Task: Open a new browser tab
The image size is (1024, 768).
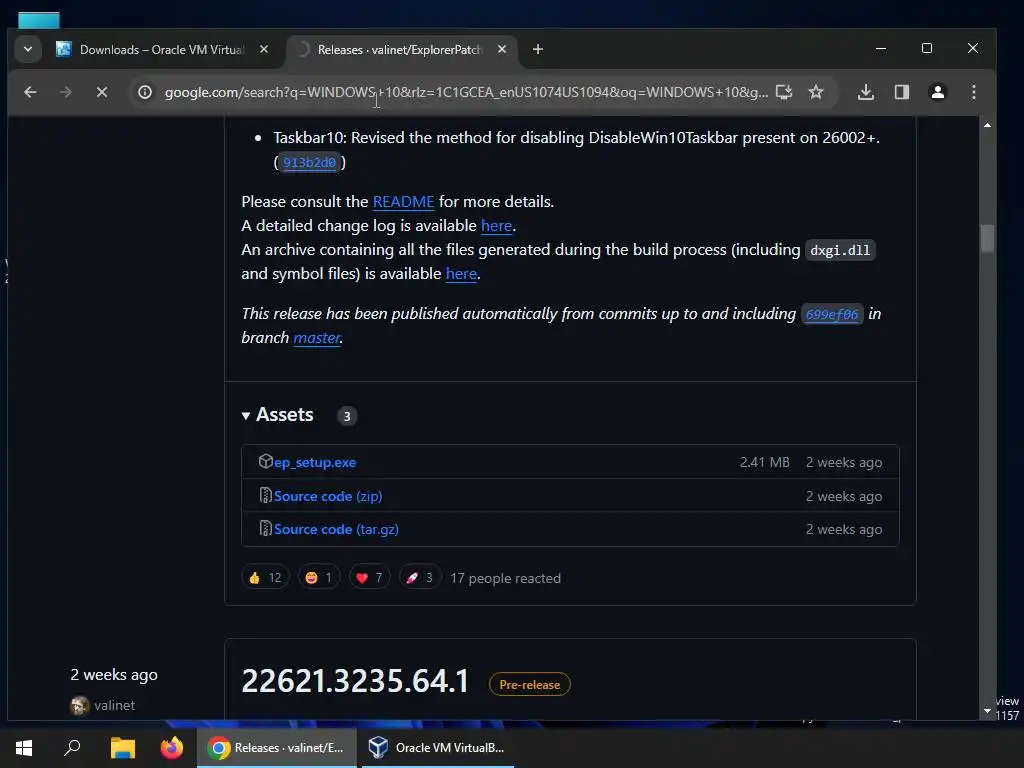Action: click(537, 49)
